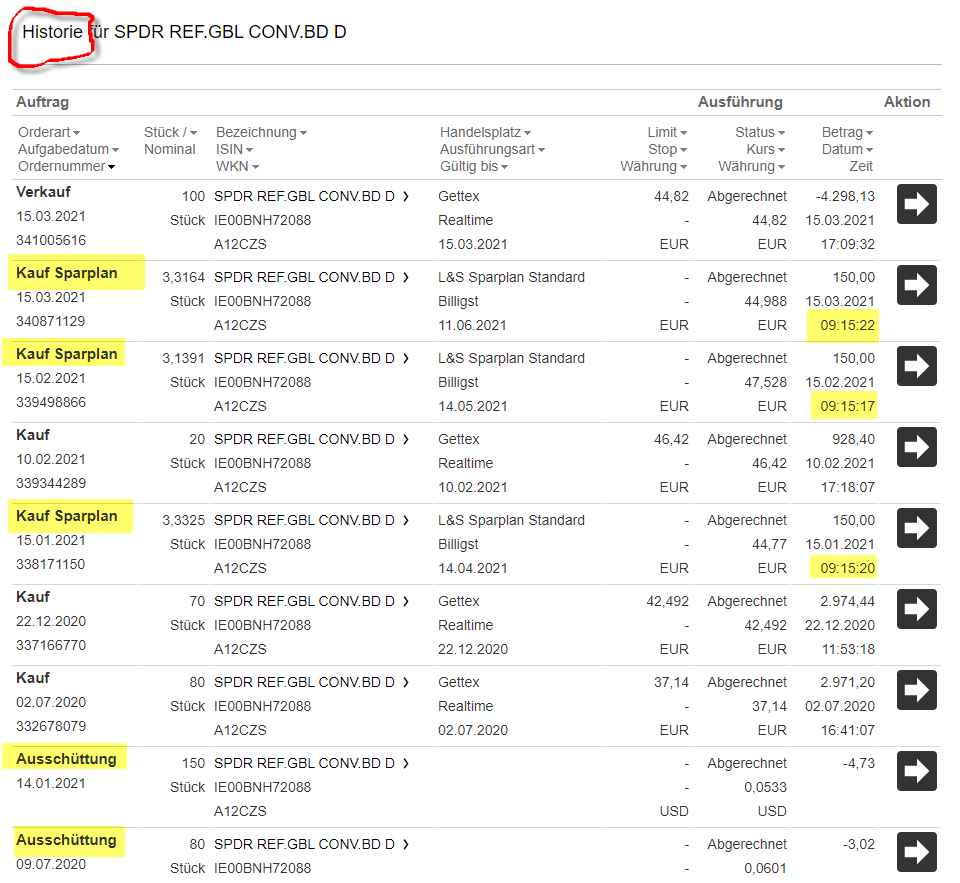
Task: Click the limit value 42,492
Action: coord(667,601)
